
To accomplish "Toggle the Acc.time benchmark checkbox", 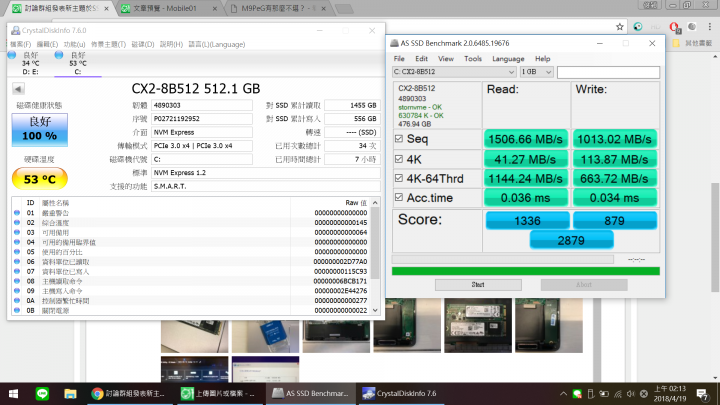I will click(x=399, y=197).
